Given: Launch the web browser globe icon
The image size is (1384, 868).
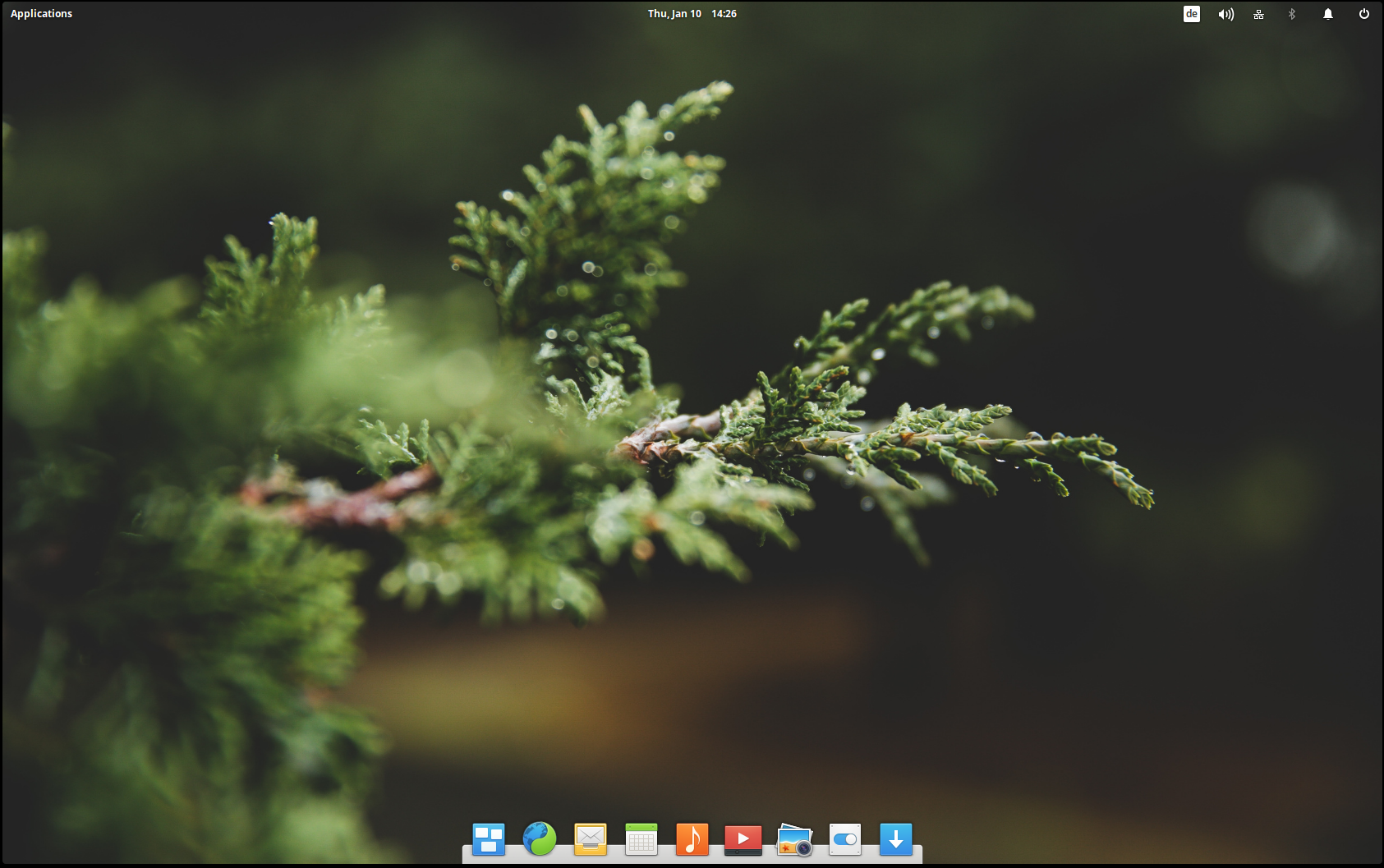Looking at the screenshot, I should pyautogui.click(x=540, y=839).
